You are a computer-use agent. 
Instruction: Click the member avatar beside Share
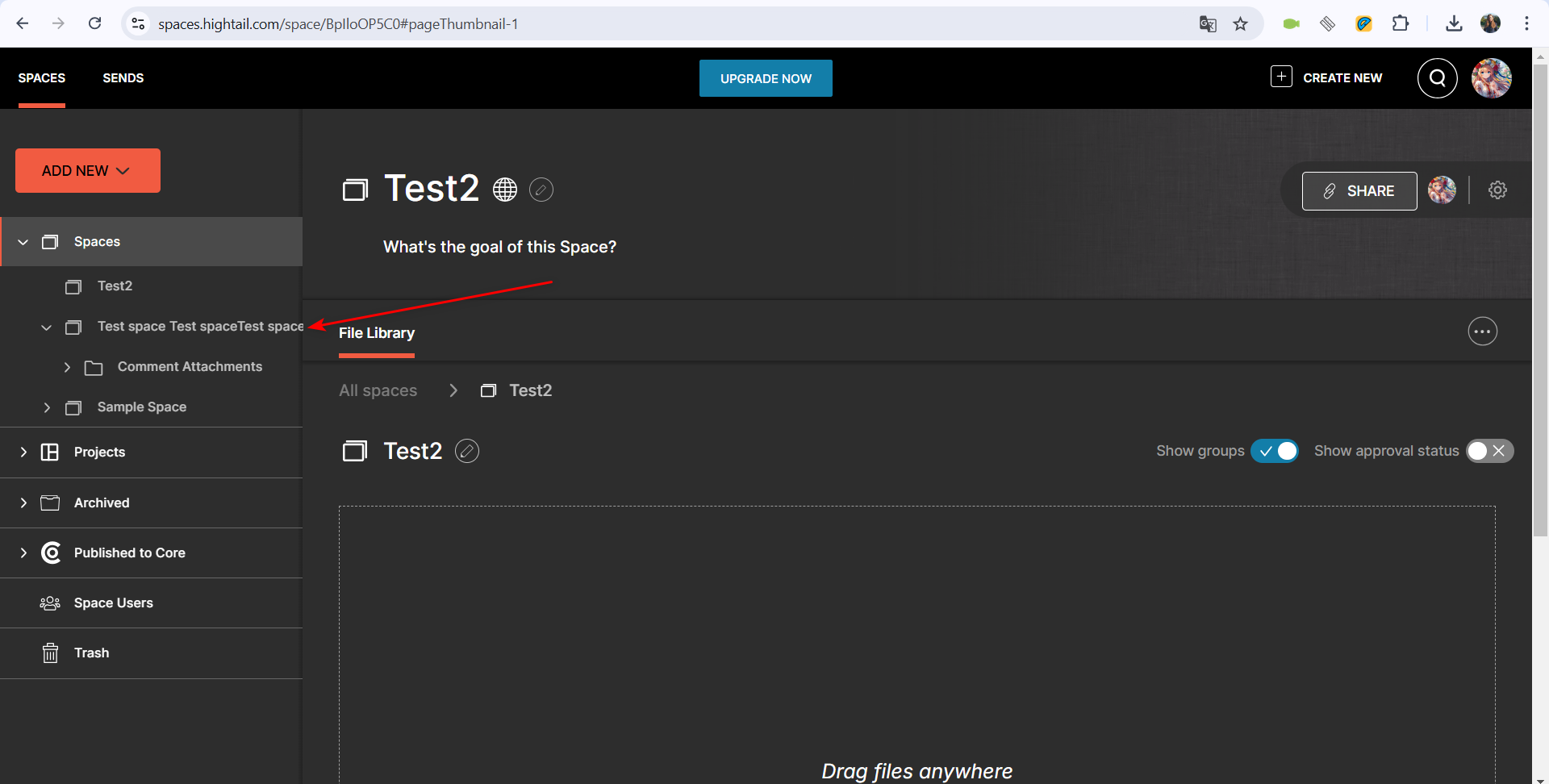(1442, 190)
